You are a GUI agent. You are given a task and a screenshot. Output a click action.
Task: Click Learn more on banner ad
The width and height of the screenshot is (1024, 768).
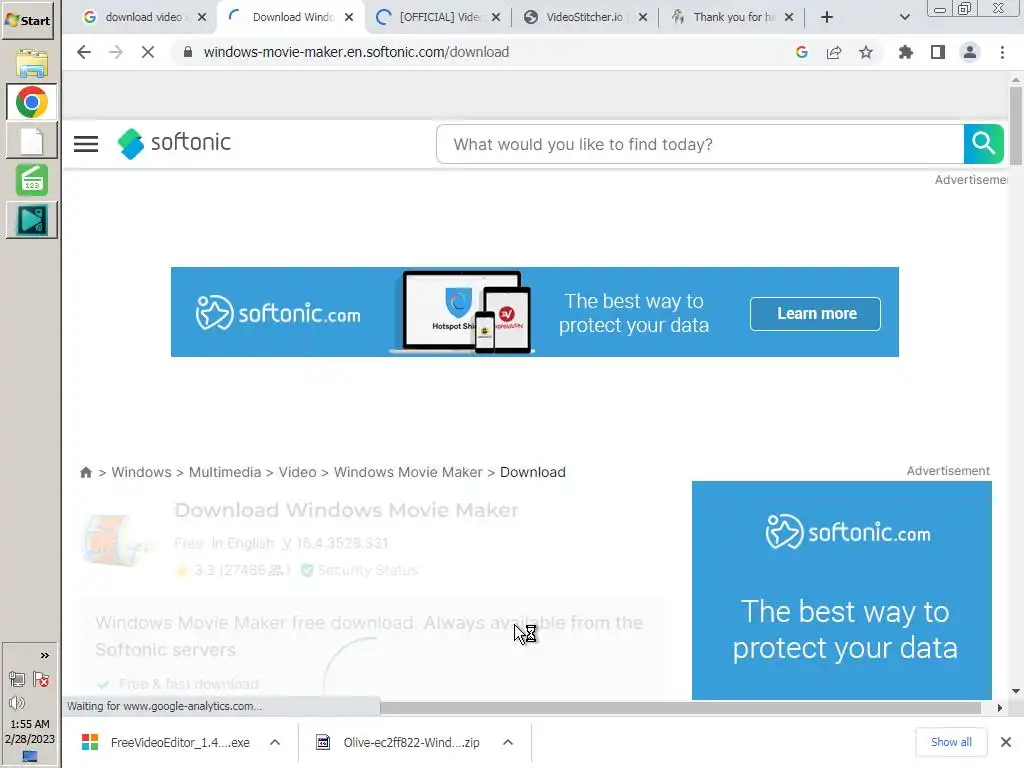(816, 313)
